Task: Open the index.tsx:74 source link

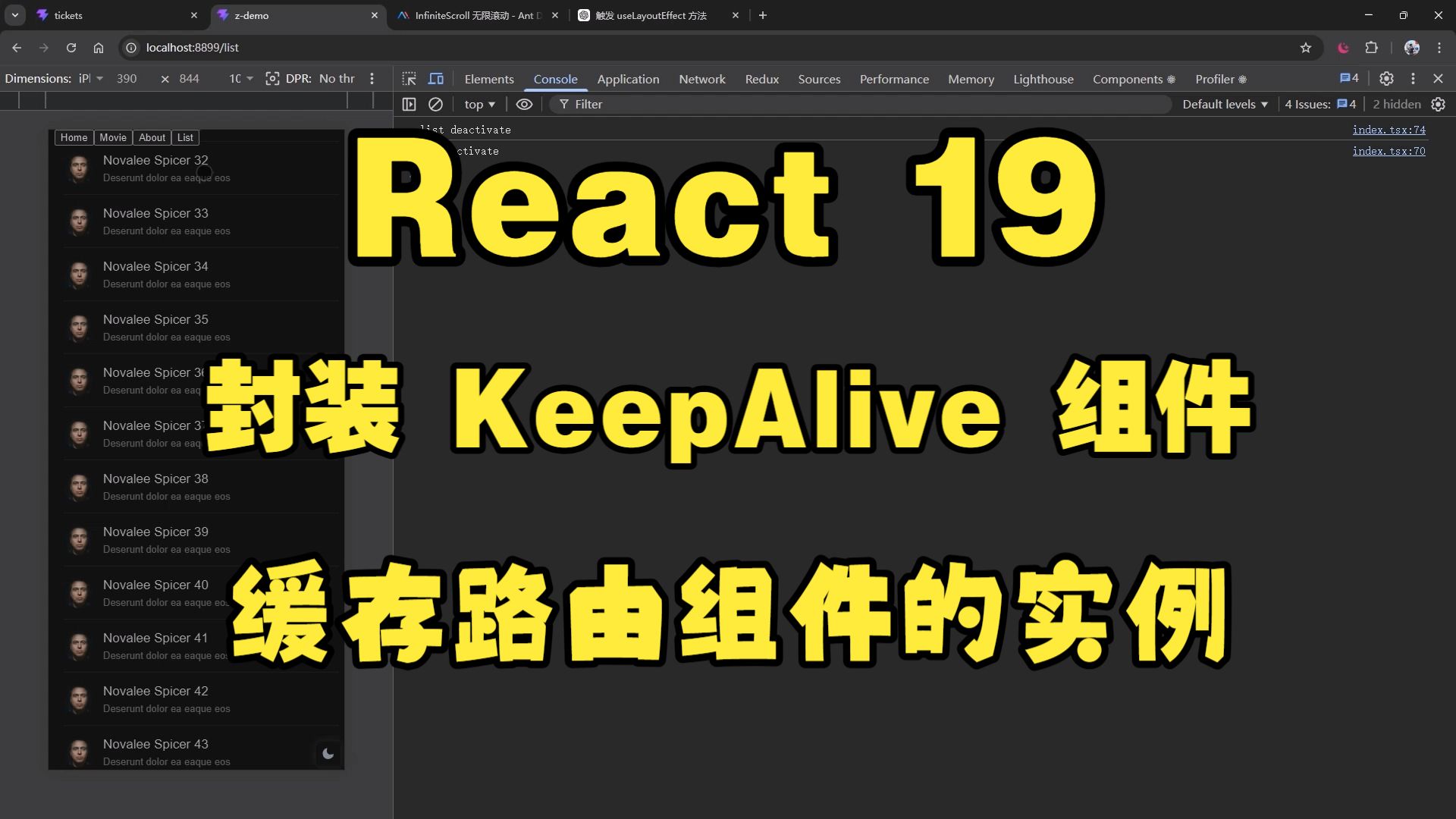Action: click(1389, 130)
